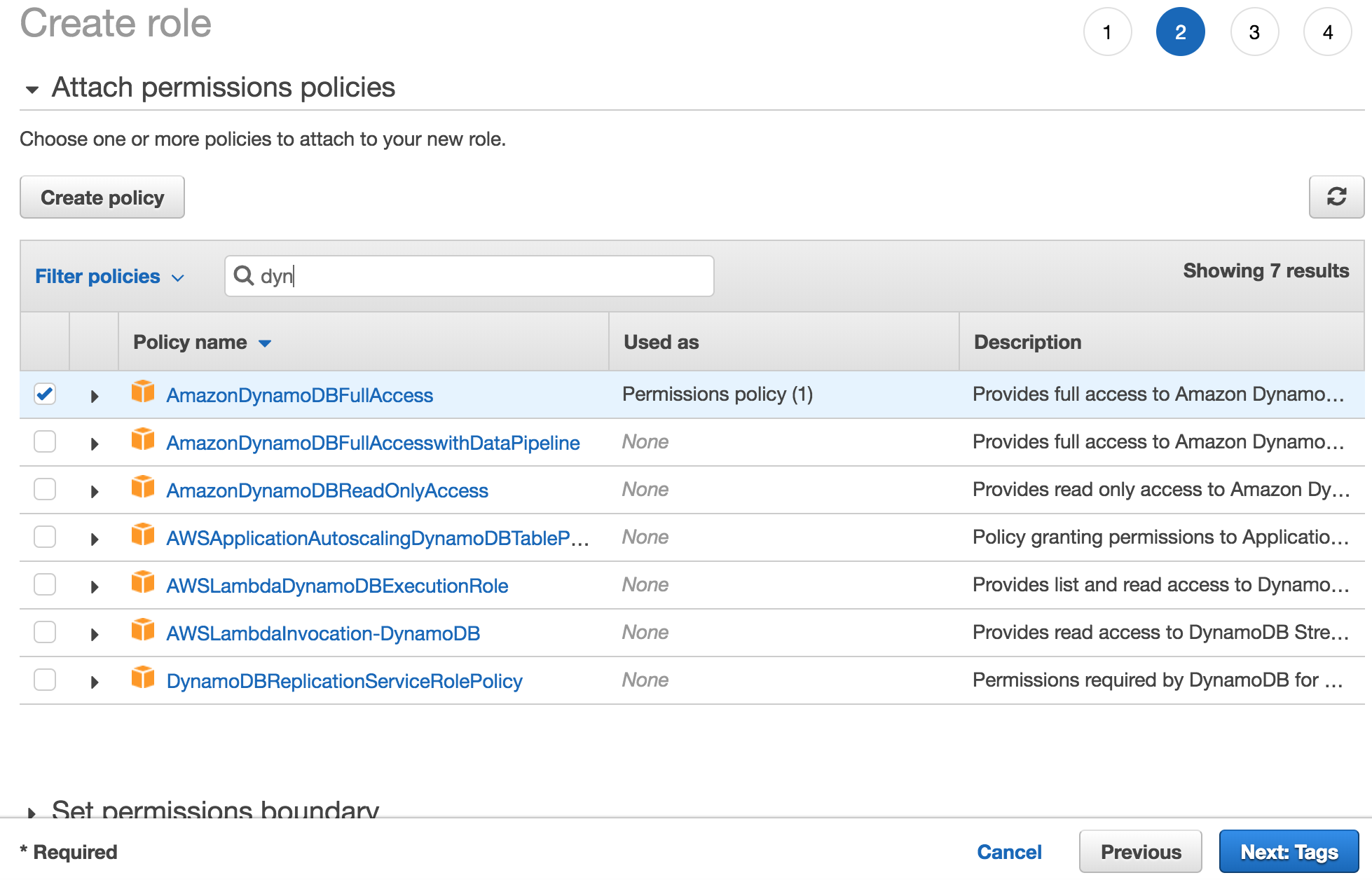Collapse Attach permissions policies section
Viewport: 1372px width, 880px height.
32,90
